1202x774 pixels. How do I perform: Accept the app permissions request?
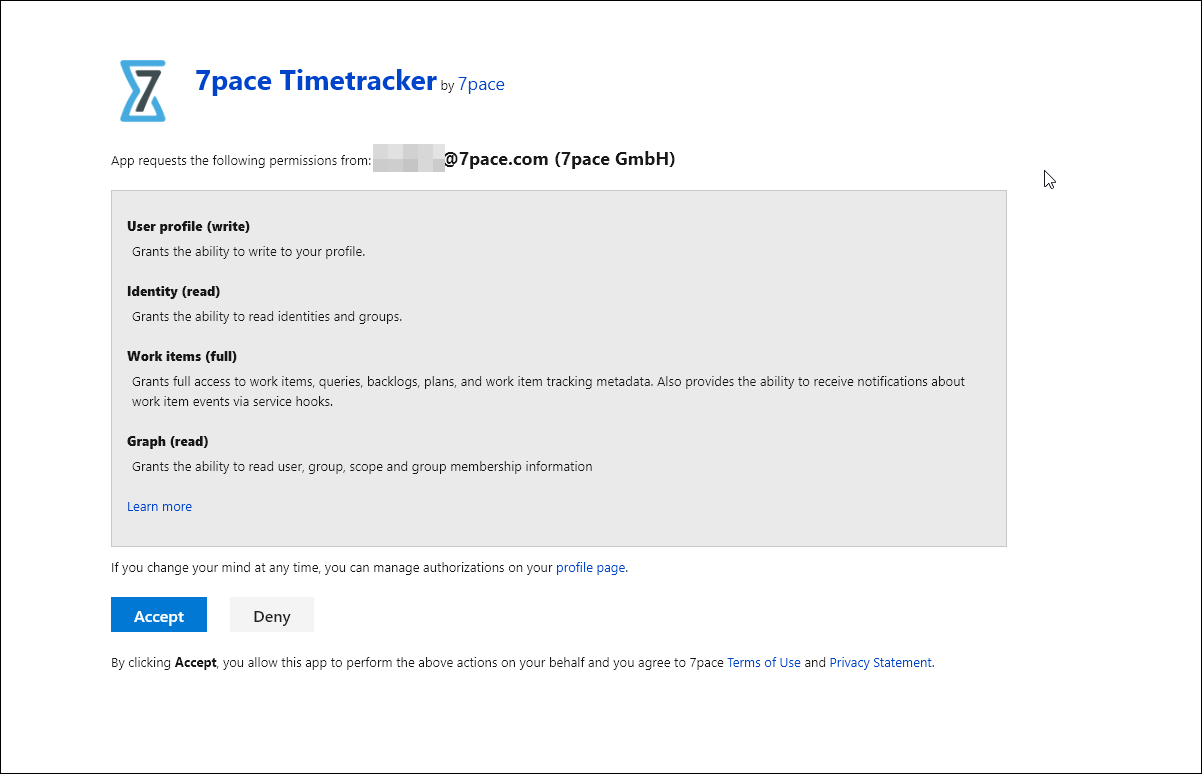coord(159,615)
